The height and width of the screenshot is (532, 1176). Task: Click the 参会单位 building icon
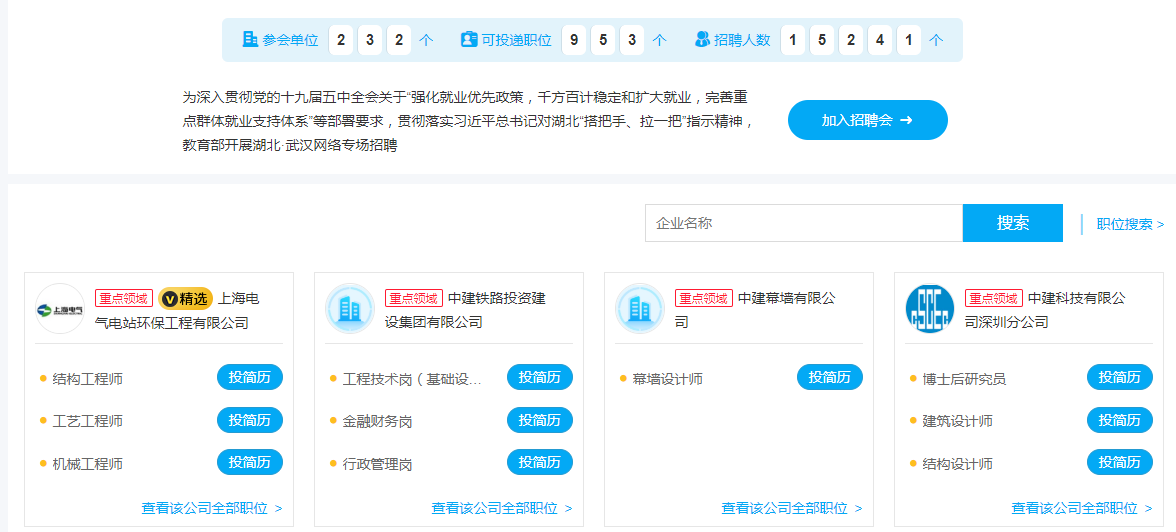250,40
